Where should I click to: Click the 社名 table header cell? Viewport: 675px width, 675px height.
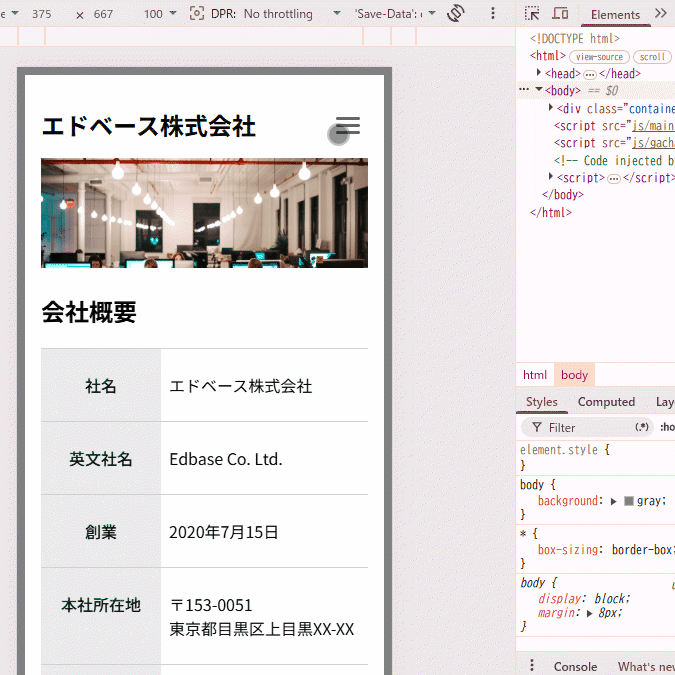101,385
